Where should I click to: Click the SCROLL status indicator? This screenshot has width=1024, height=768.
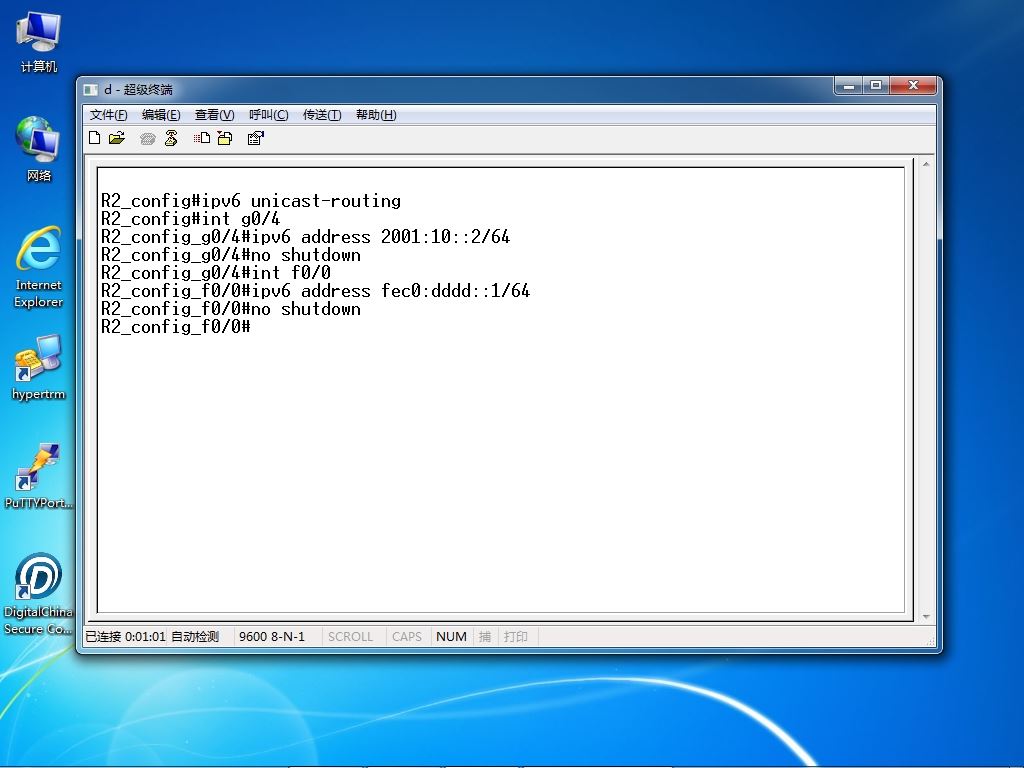(x=350, y=636)
